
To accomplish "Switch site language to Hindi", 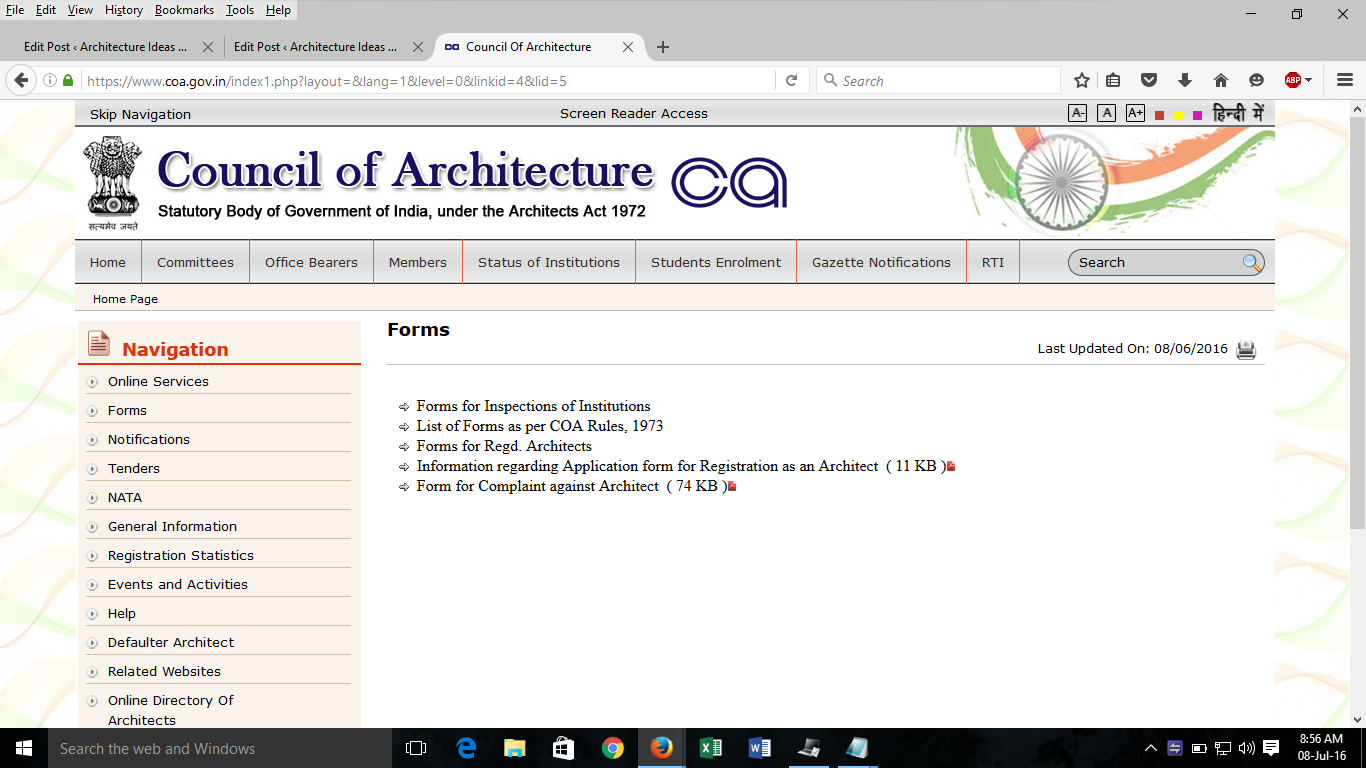I will (x=1238, y=113).
